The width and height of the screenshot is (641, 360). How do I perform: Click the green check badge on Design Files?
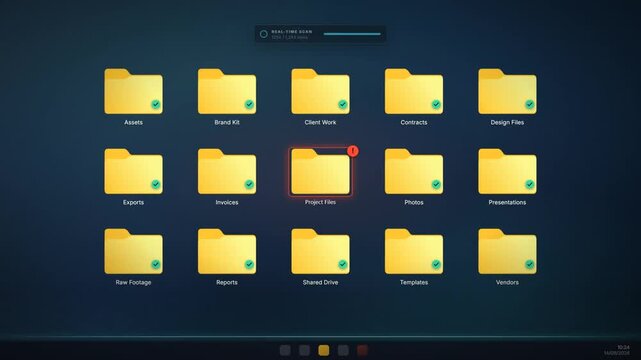[x=530, y=104]
